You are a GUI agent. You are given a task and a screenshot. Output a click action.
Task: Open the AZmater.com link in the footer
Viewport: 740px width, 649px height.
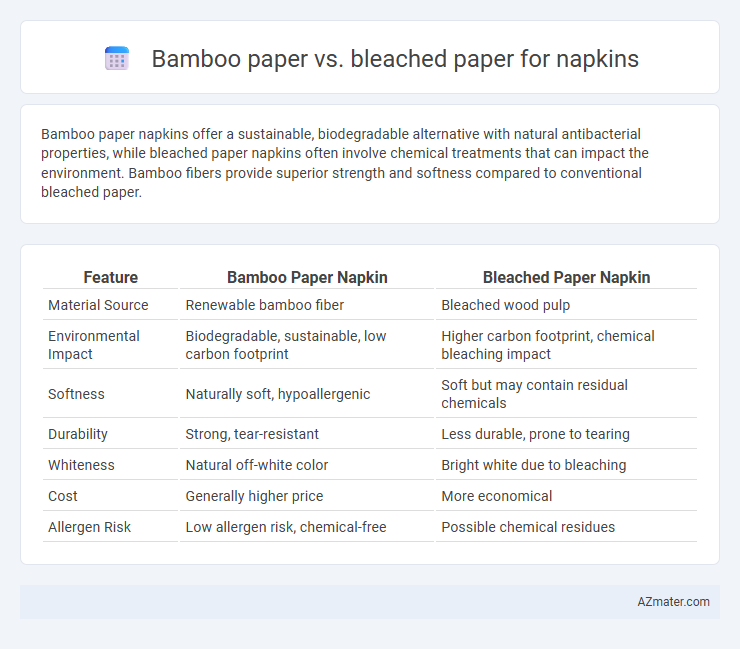click(673, 602)
